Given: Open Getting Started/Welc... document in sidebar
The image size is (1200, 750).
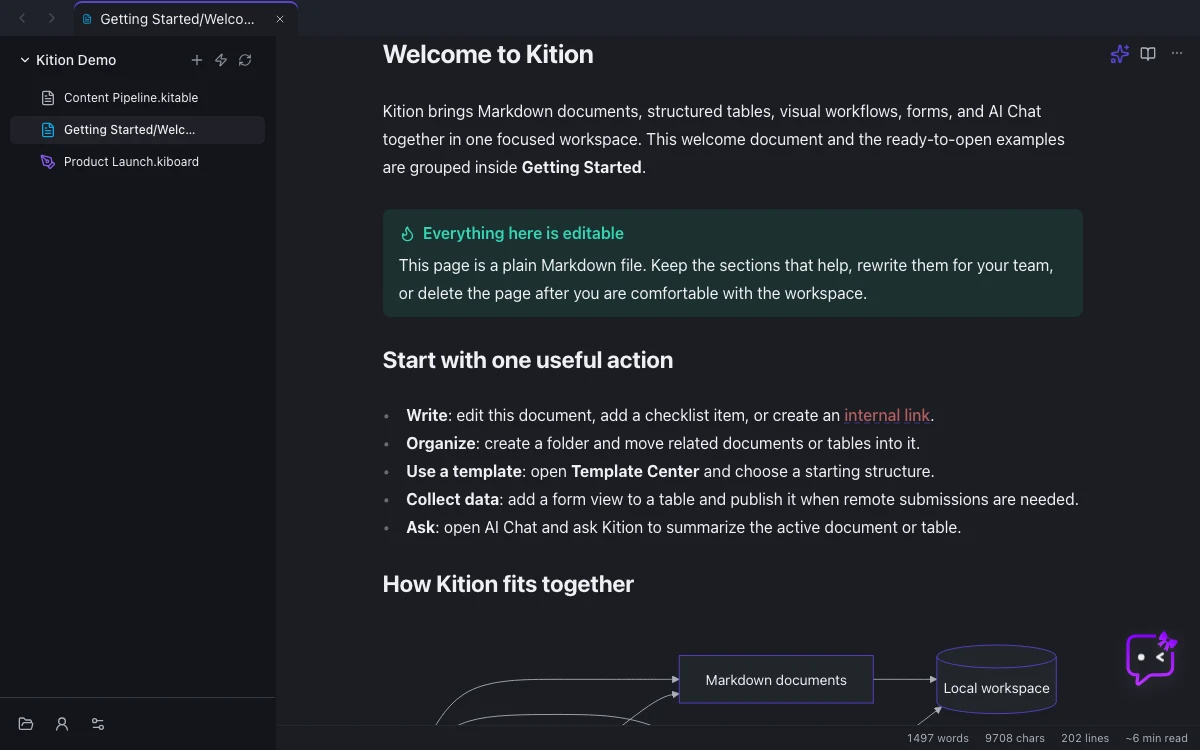Looking at the screenshot, I should pos(137,130).
